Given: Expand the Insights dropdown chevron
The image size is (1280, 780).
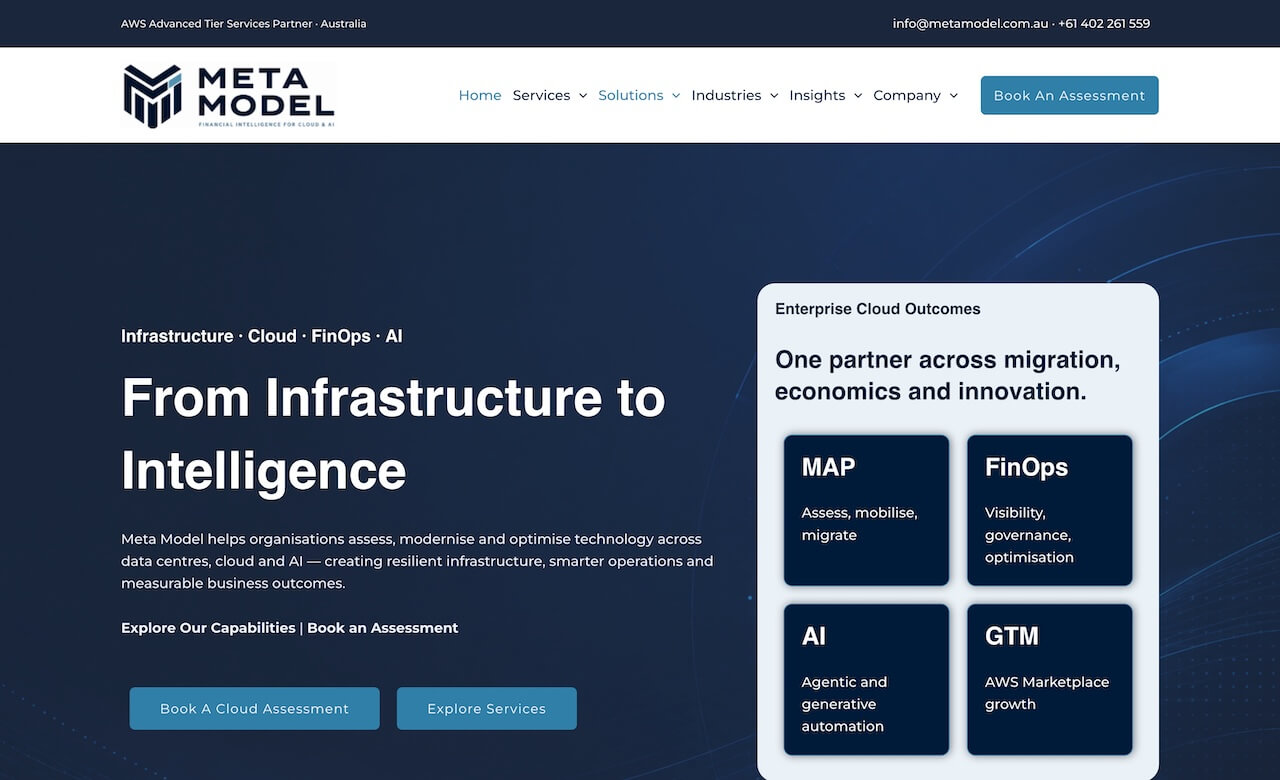Looking at the screenshot, I should (858, 96).
